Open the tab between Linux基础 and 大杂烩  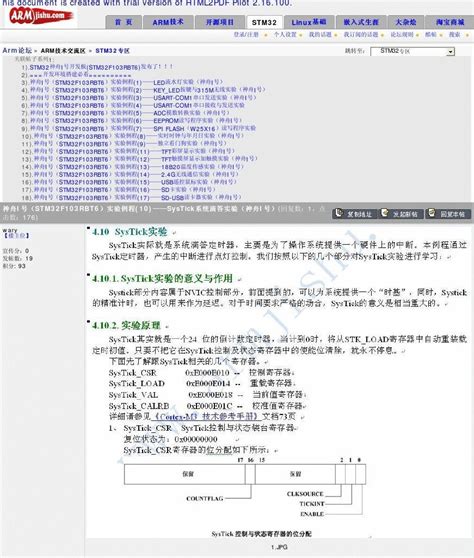click(x=361, y=22)
